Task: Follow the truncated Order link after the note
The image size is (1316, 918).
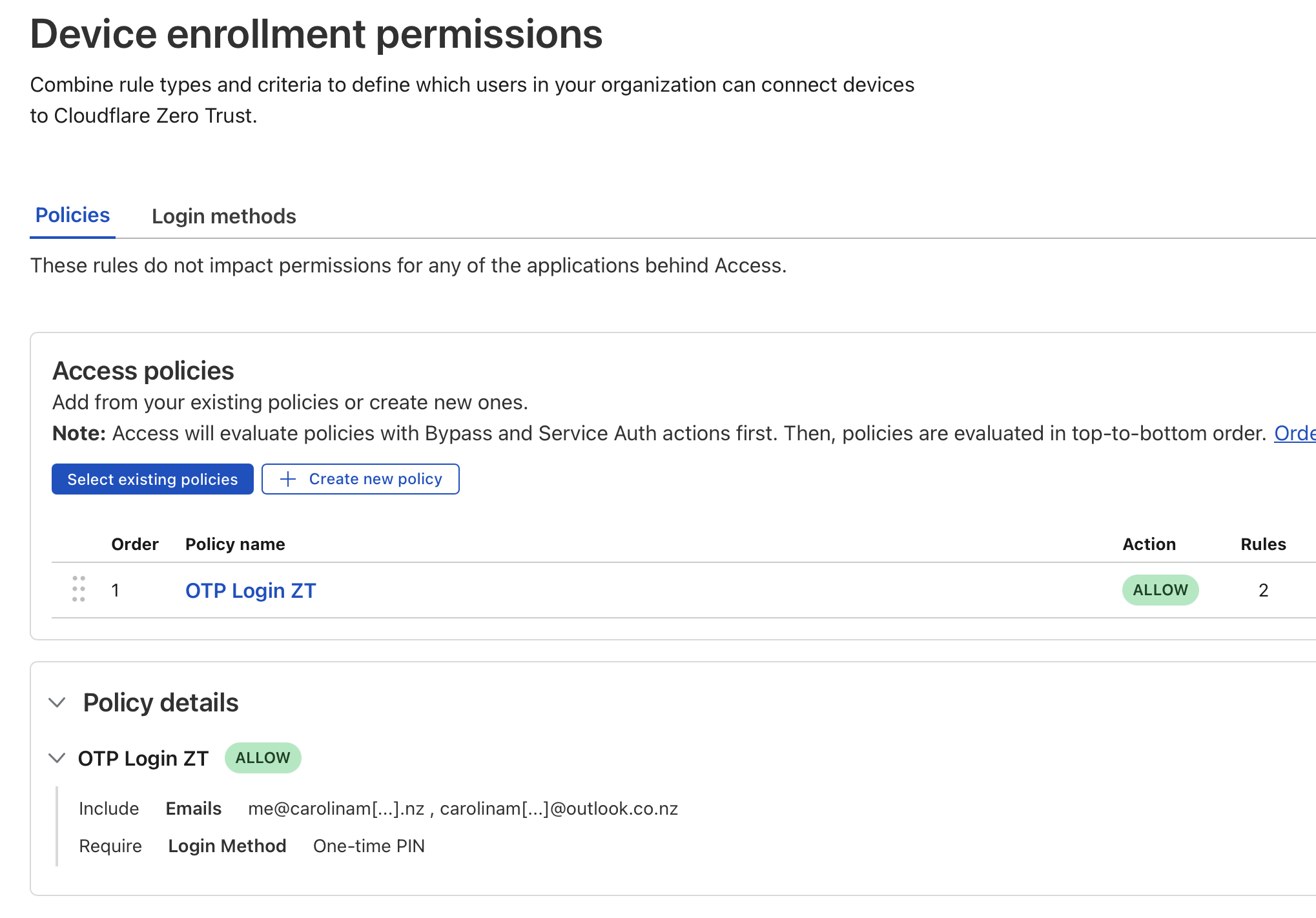Action: tap(1294, 433)
